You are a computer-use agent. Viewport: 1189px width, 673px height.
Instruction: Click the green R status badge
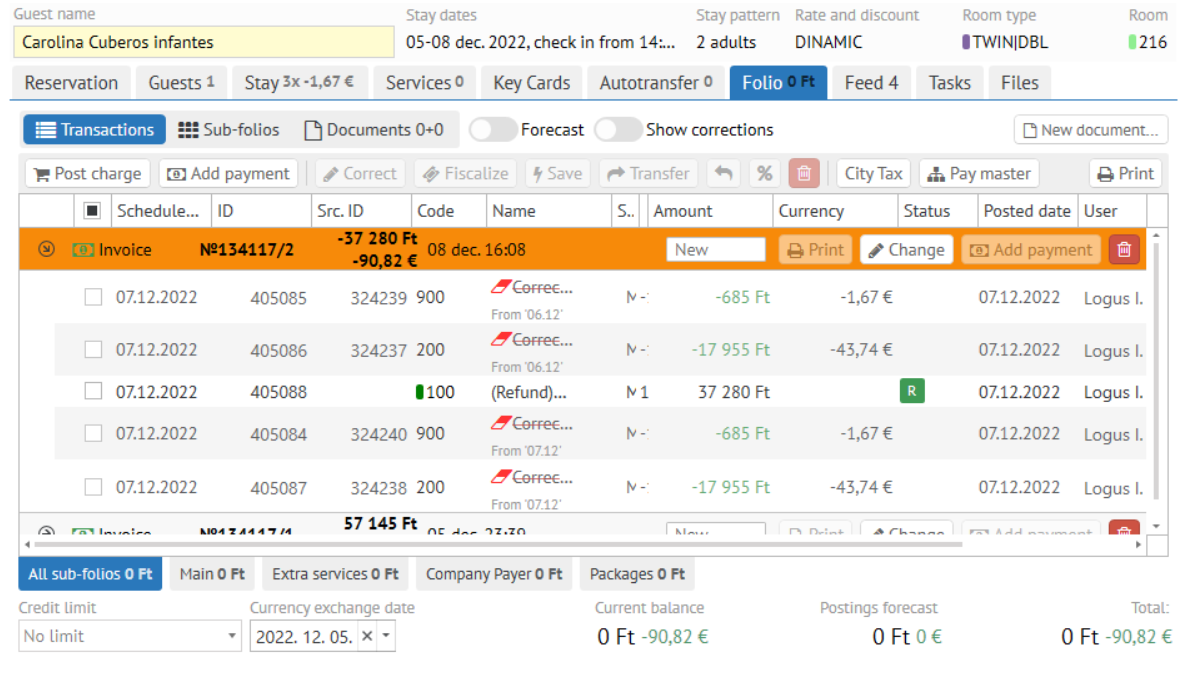pos(912,392)
